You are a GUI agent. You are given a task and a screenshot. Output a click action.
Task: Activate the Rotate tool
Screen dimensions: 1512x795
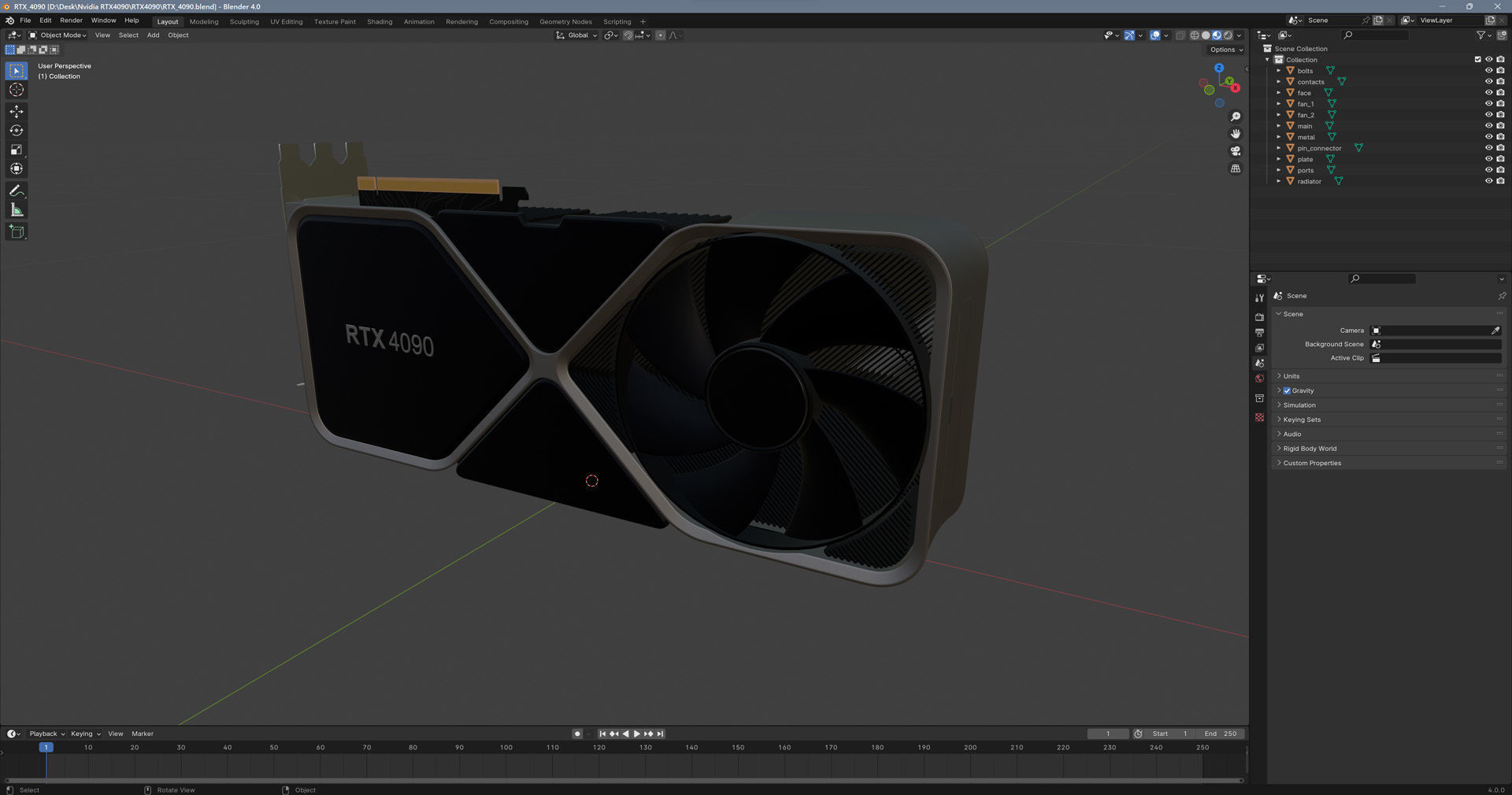[x=17, y=131]
